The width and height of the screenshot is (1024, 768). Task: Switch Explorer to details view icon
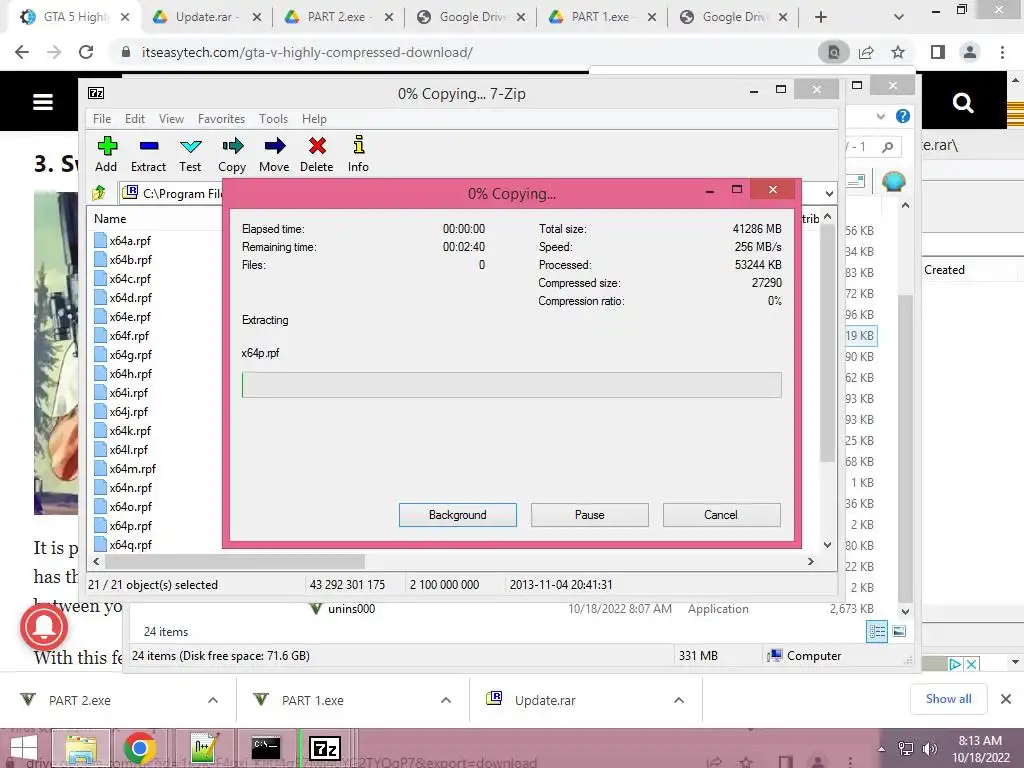(x=877, y=632)
